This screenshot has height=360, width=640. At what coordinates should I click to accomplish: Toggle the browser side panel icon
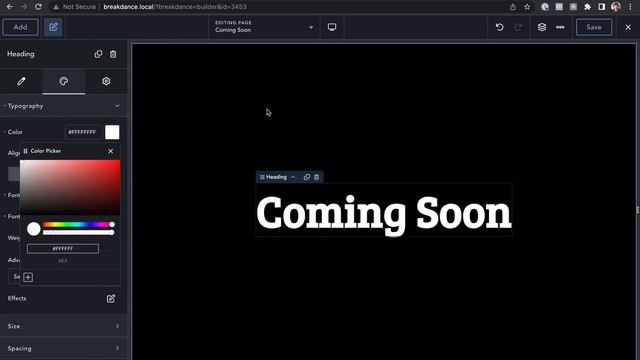[x=601, y=7]
